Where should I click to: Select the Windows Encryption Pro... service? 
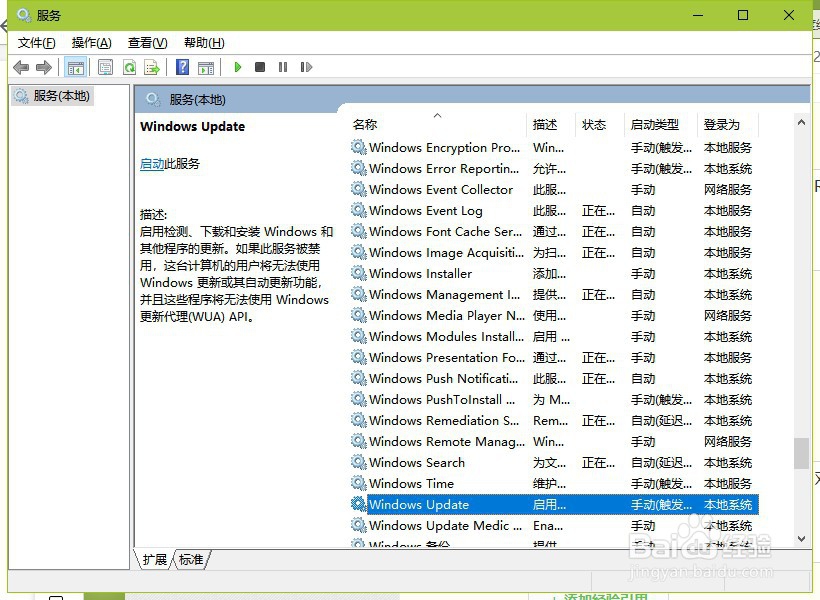(x=554, y=148)
